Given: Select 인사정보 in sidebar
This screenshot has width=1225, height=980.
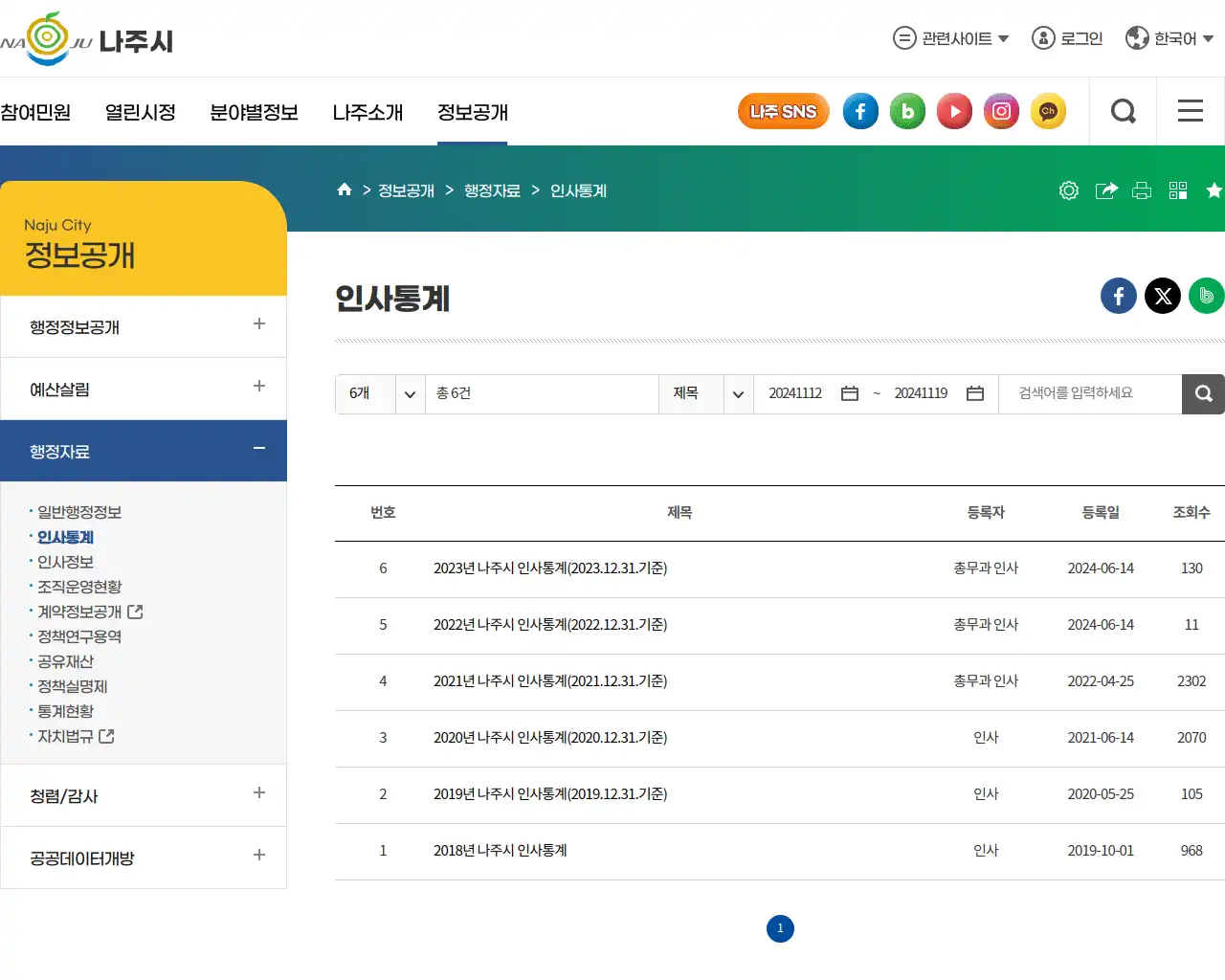Looking at the screenshot, I should pyautogui.click(x=65, y=562).
